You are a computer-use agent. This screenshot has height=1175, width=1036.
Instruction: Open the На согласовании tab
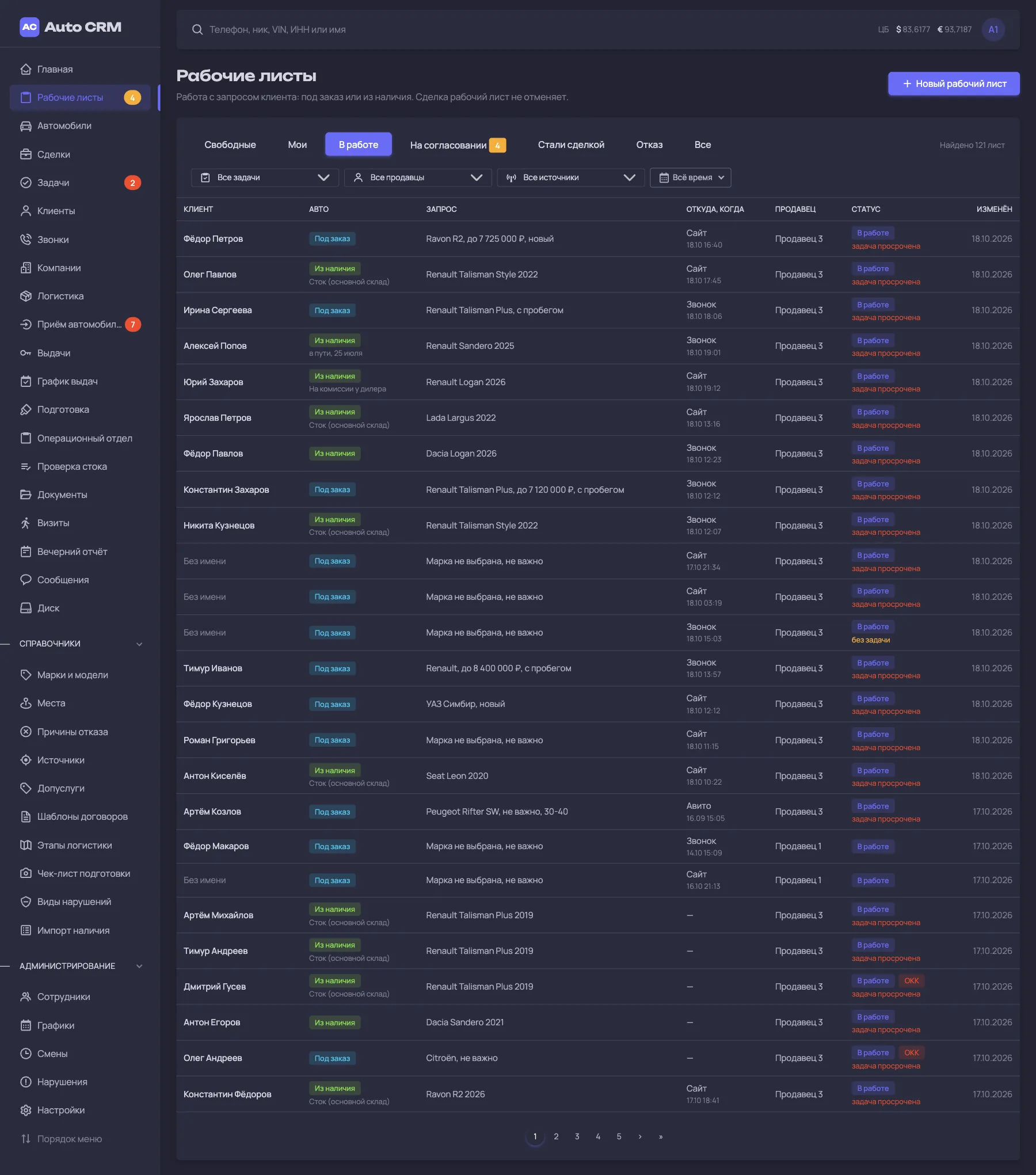pyautogui.click(x=458, y=145)
